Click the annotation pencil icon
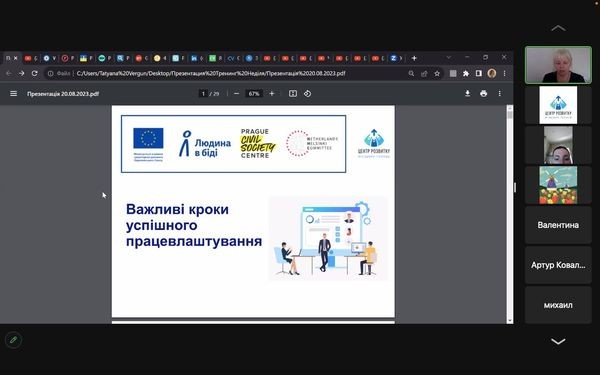The image size is (600, 375). pyautogui.click(x=13, y=340)
